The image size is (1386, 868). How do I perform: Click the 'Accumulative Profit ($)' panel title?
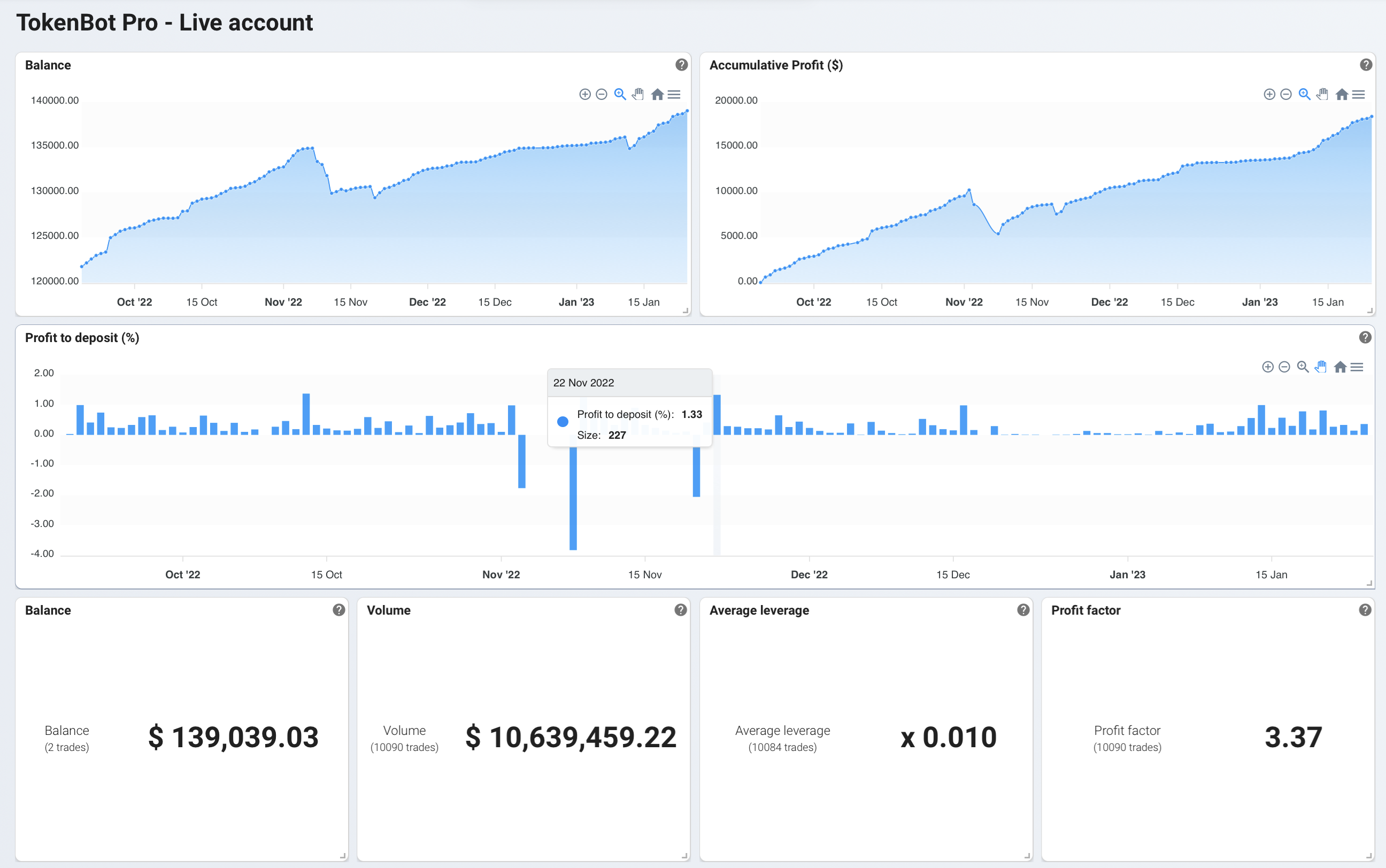coord(776,65)
